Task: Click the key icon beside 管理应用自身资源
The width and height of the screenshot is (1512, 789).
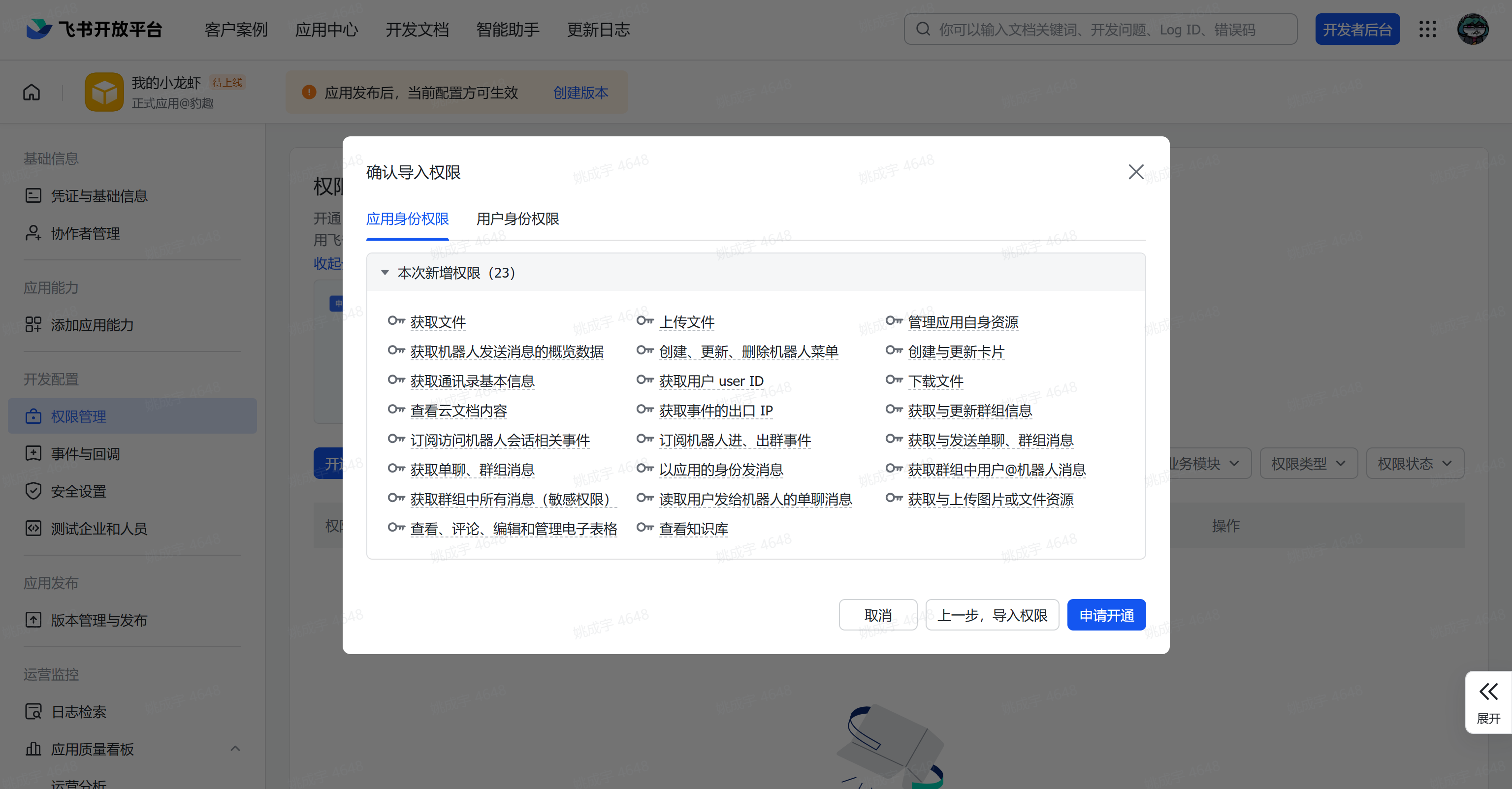Action: tap(894, 321)
